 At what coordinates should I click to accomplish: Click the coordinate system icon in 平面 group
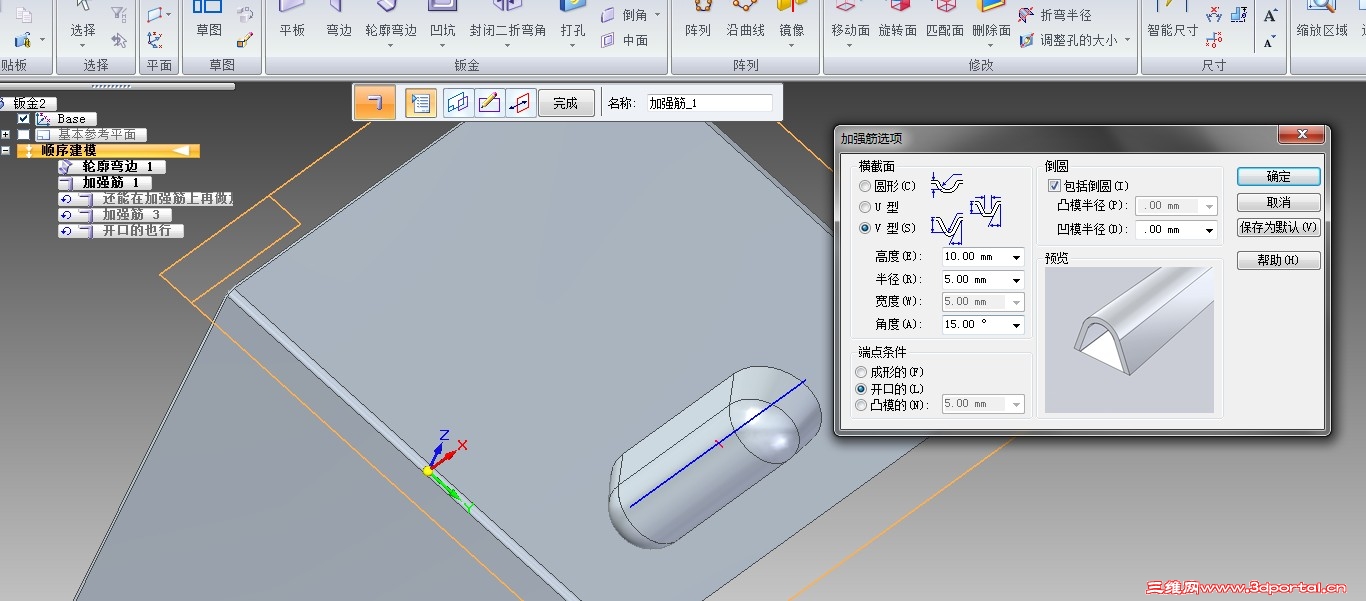pos(156,40)
